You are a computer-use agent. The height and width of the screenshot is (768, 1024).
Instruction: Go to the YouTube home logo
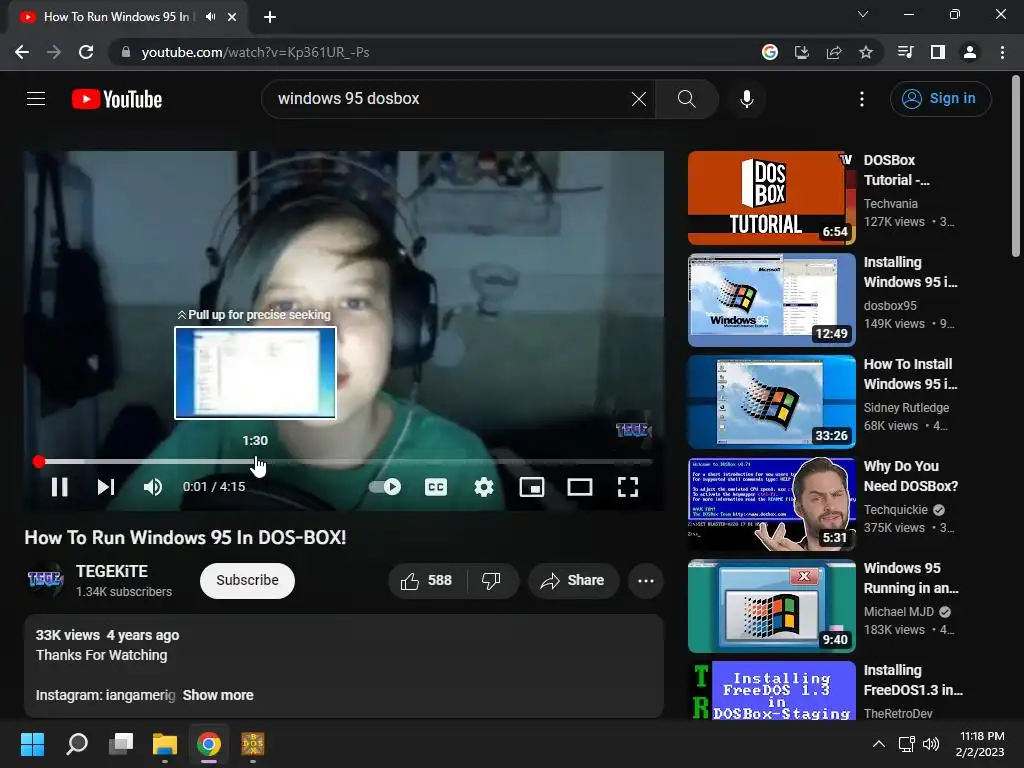117,99
